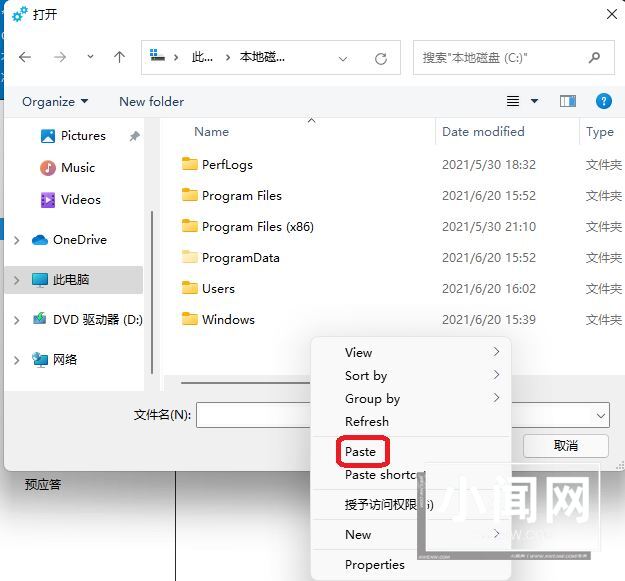The image size is (625, 581).
Task: Open help with the blue question icon
Action: click(x=603, y=101)
